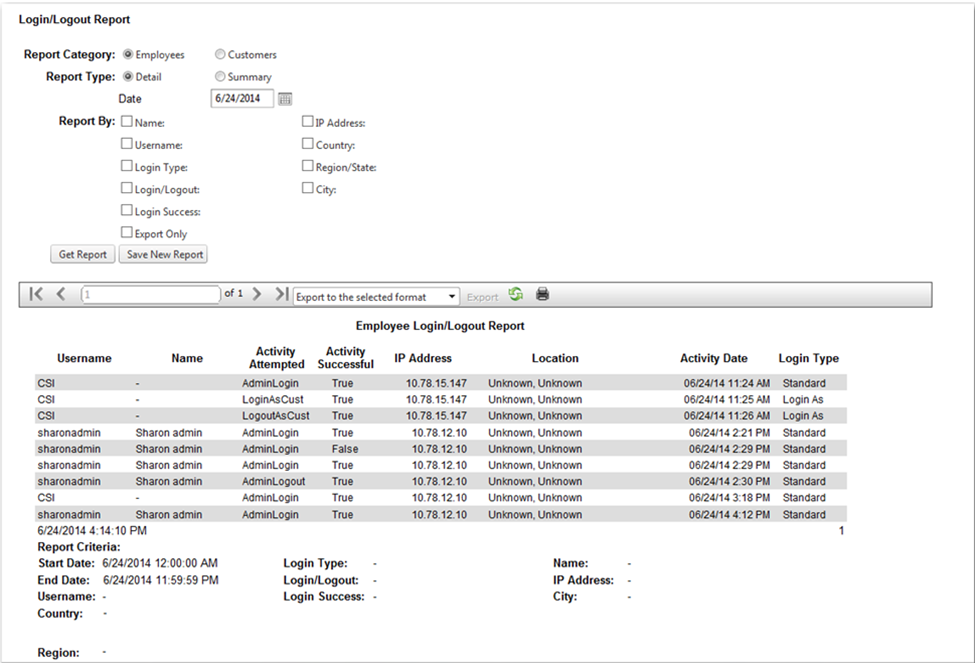975x663 pixels.
Task: Refresh the report with green icon
Action: [x=516, y=295]
